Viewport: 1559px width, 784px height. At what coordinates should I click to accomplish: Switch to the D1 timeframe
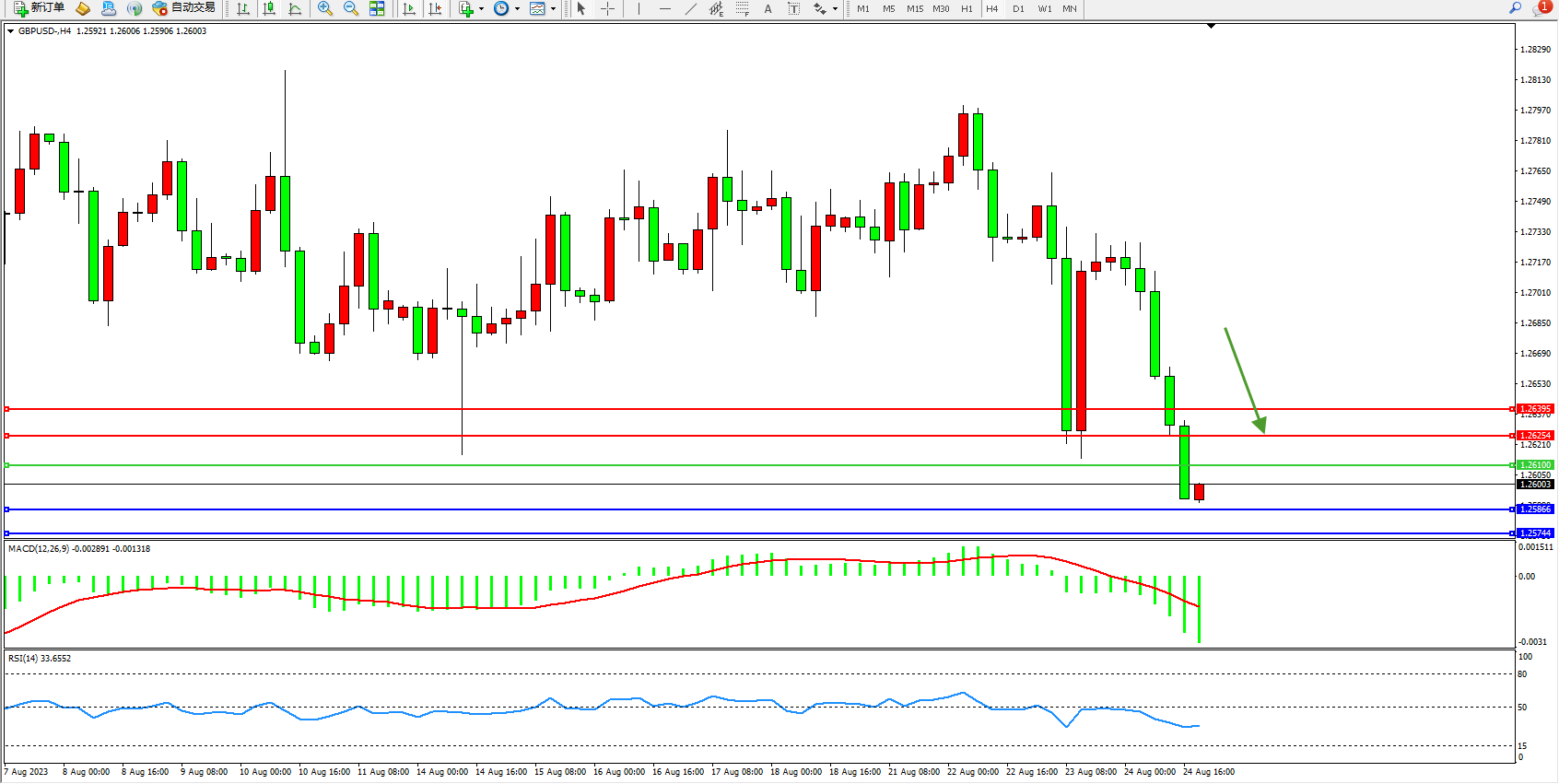tap(1018, 8)
